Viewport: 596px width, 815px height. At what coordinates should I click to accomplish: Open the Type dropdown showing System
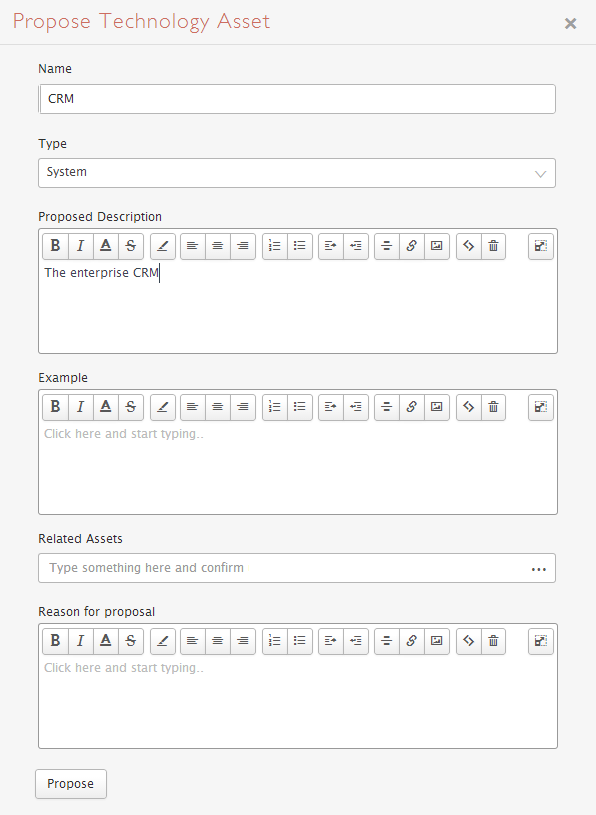297,173
